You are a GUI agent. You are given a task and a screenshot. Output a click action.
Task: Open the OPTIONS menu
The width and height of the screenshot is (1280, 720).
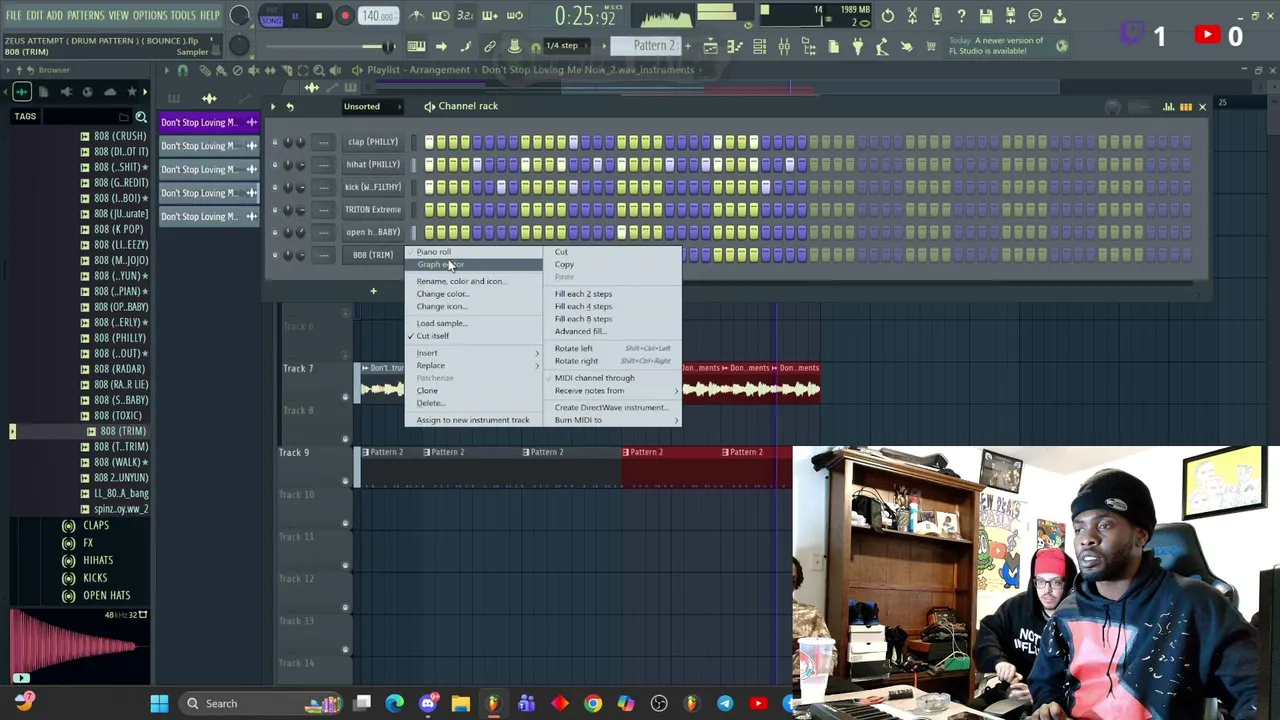click(x=150, y=16)
